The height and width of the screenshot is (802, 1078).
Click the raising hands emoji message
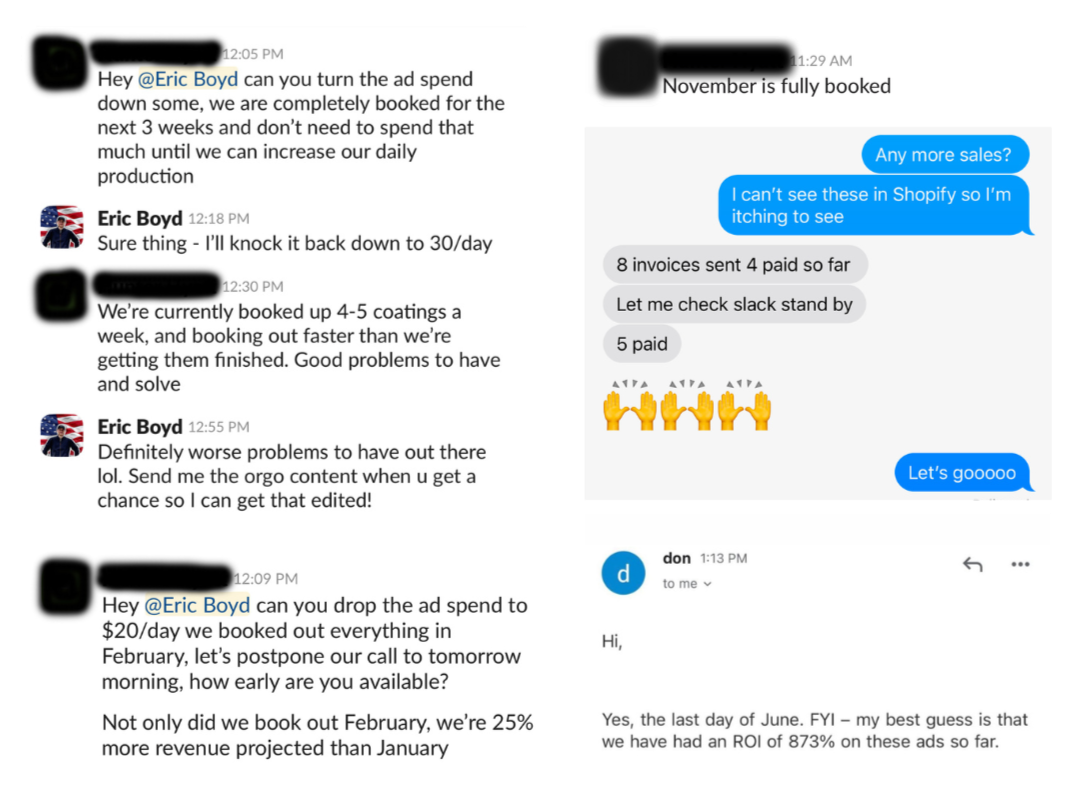click(x=687, y=406)
